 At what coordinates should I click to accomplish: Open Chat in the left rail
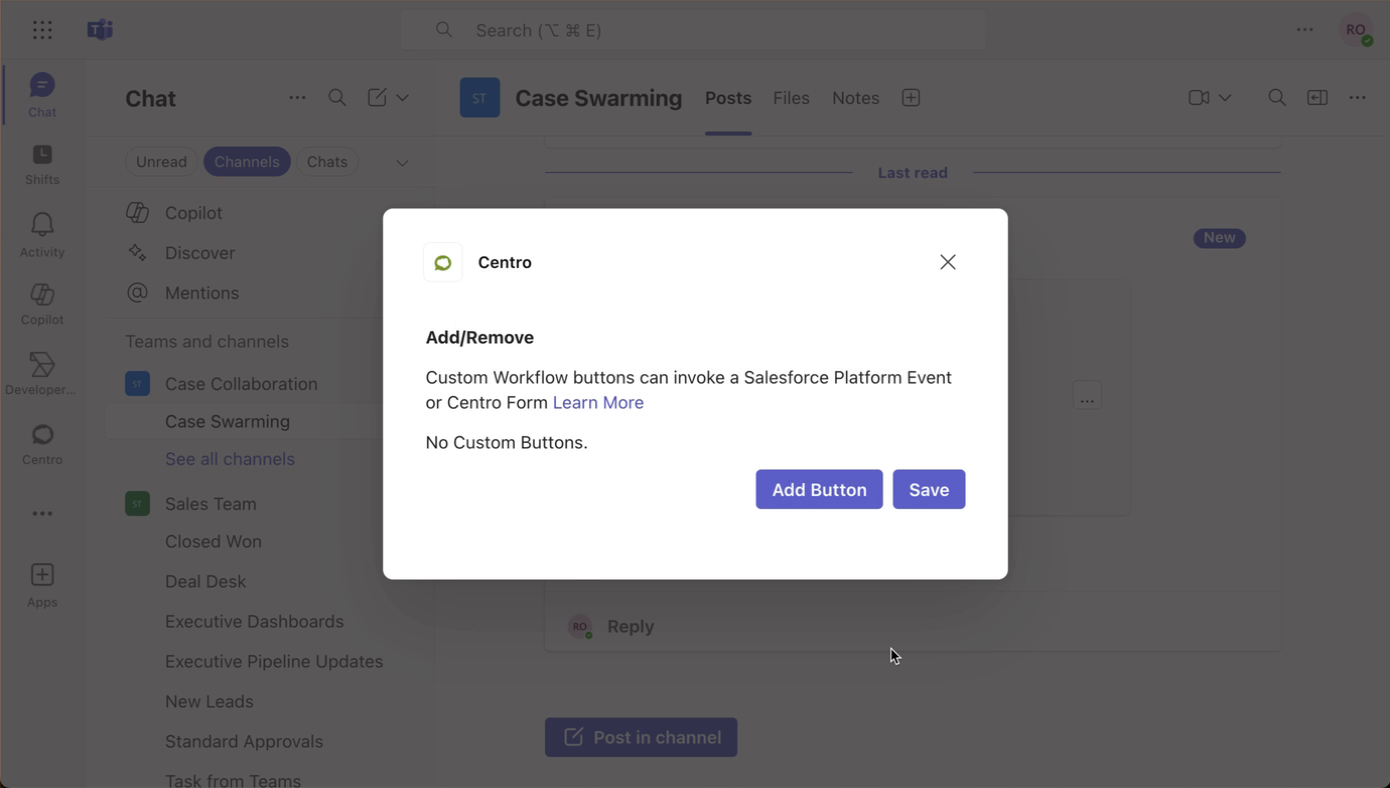42,95
